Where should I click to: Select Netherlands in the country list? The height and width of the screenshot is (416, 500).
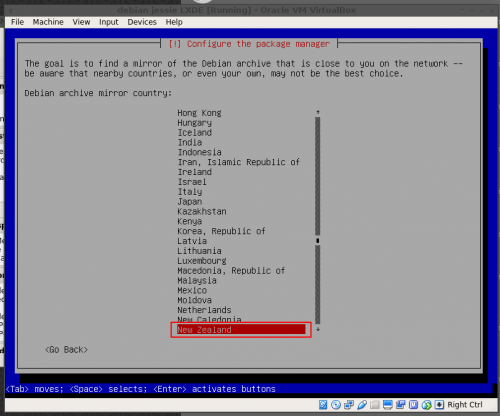pos(204,310)
